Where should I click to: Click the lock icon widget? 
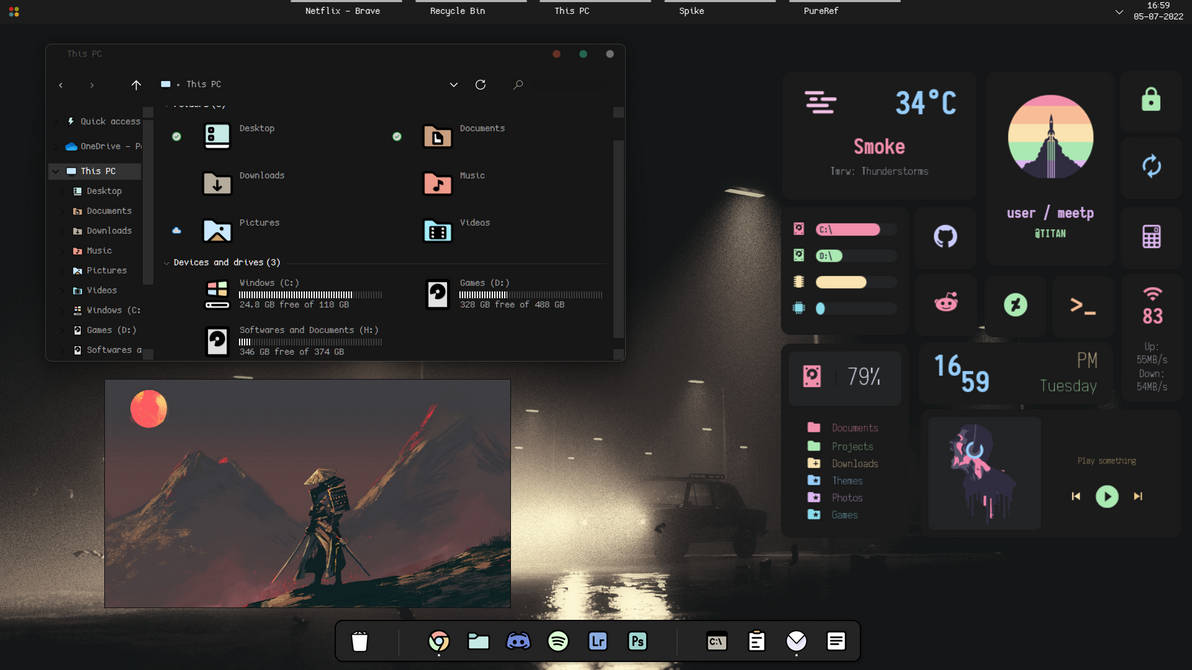click(x=1151, y=100)
